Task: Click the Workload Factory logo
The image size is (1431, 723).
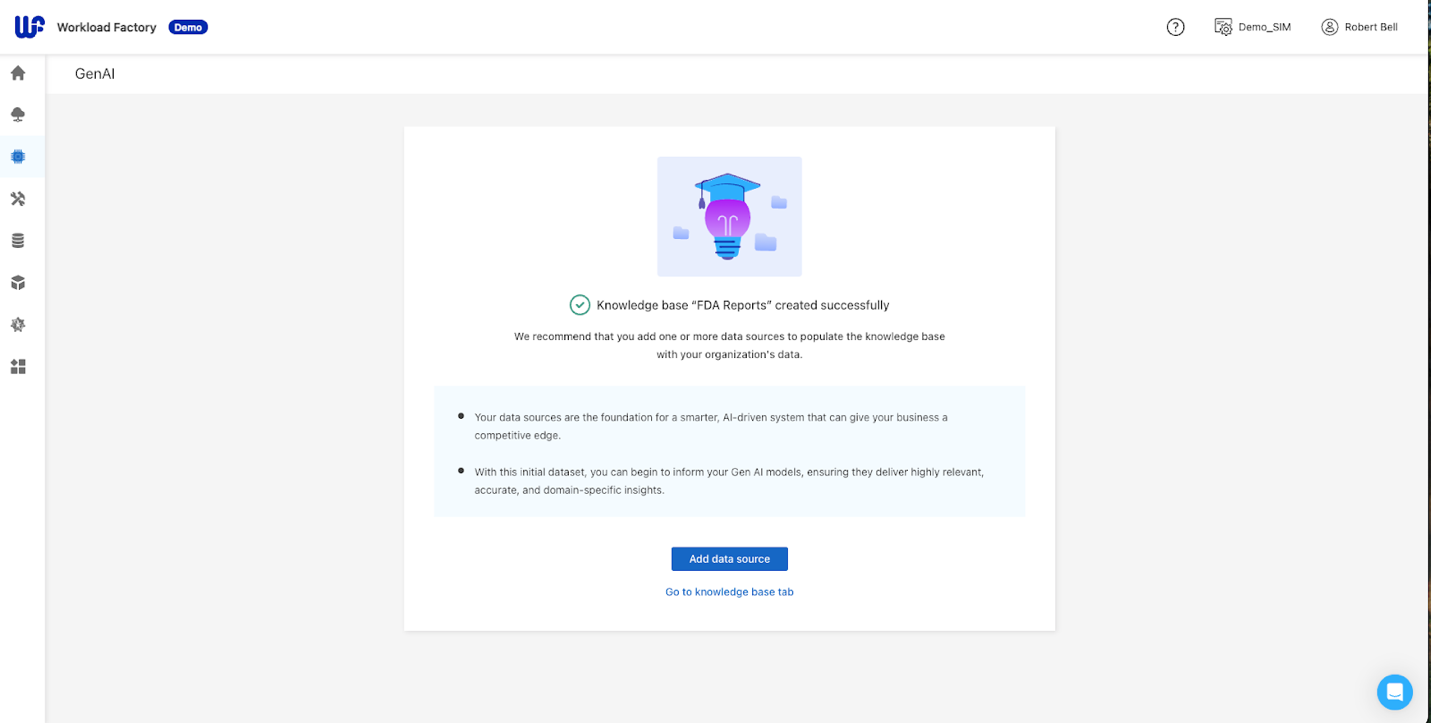Action: pos(29,27)
